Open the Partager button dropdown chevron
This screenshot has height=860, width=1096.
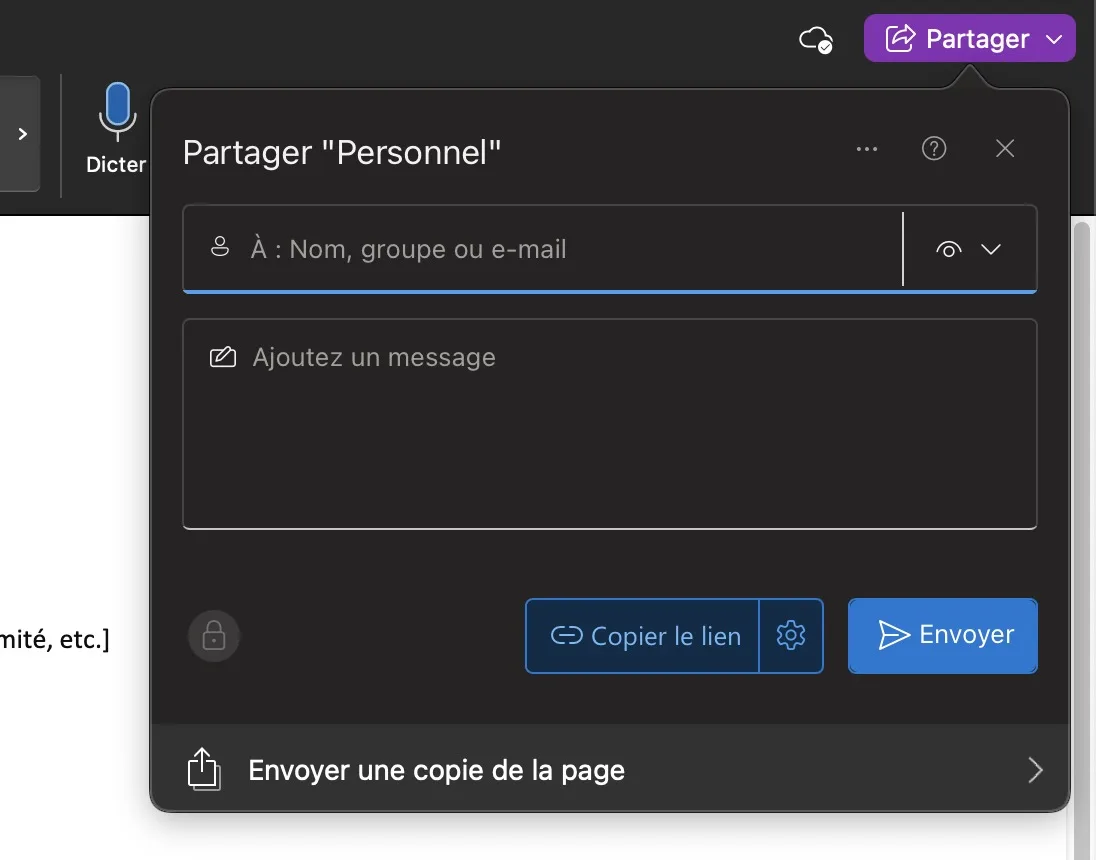pos(1053,39)
